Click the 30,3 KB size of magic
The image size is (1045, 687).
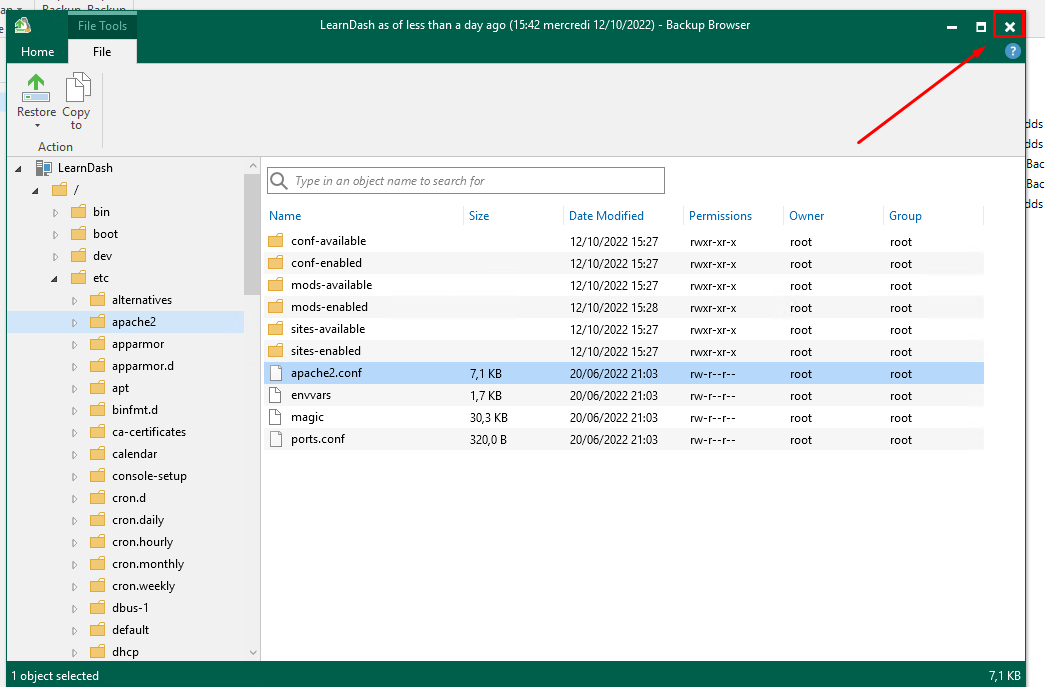[x=489, y=418]
